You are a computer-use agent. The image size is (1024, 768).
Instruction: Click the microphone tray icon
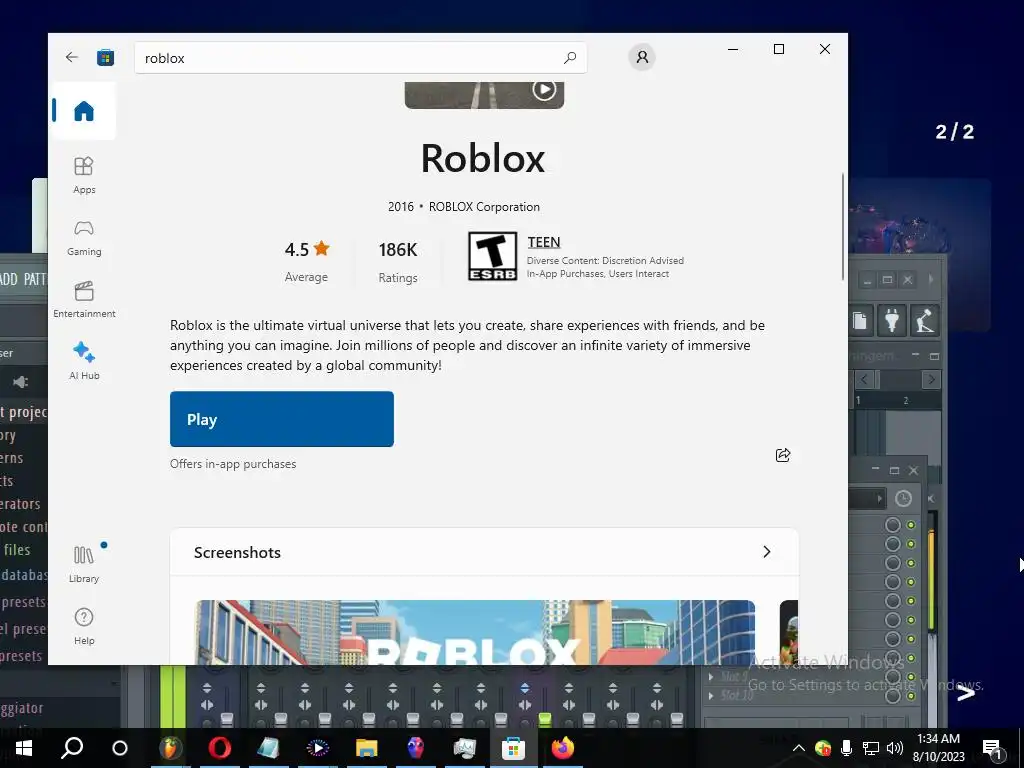click(x=846, y=748)
